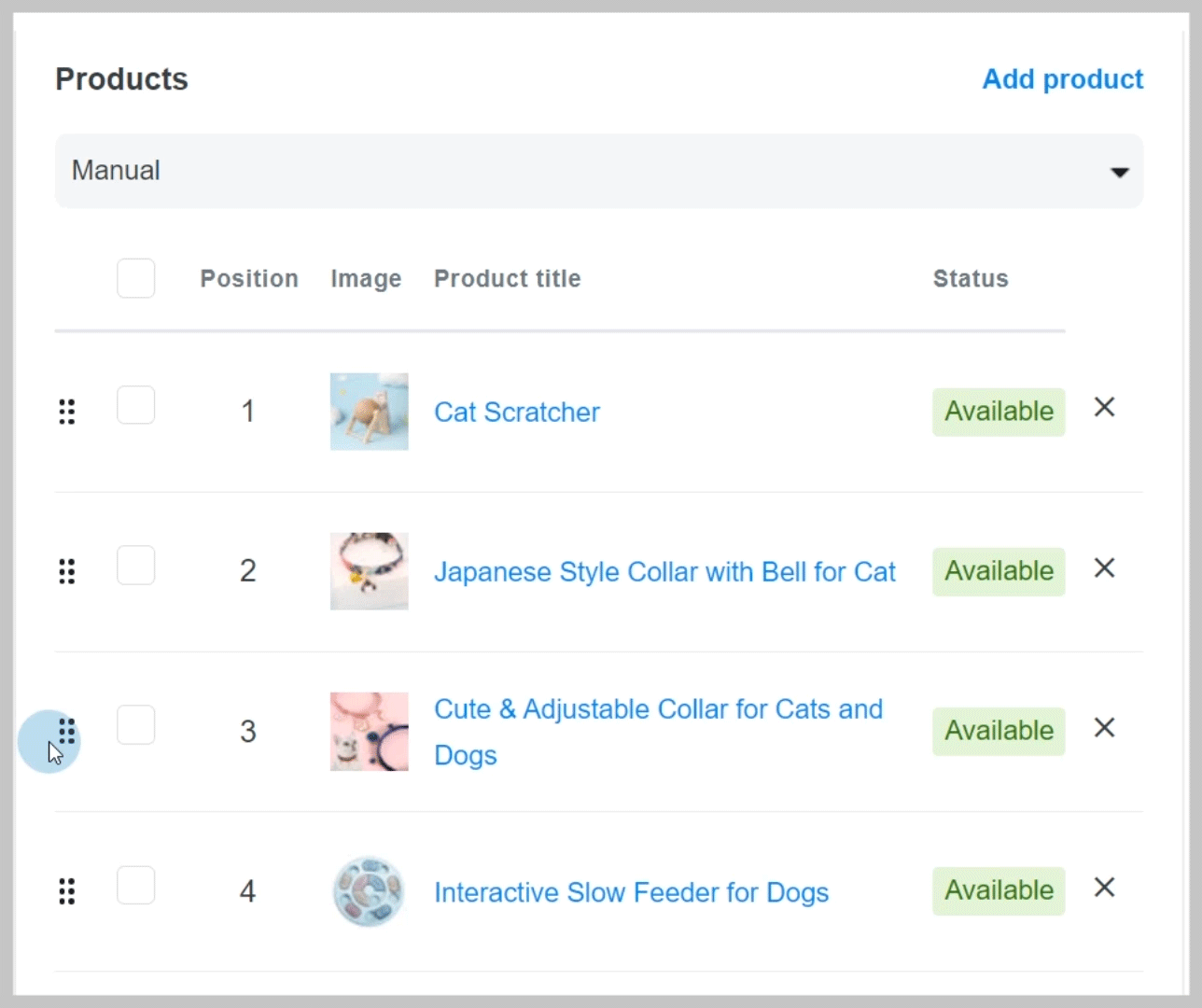Remove Cat Scratcher with the X icon
1202x1008 pixels.
coord(1104,408)
